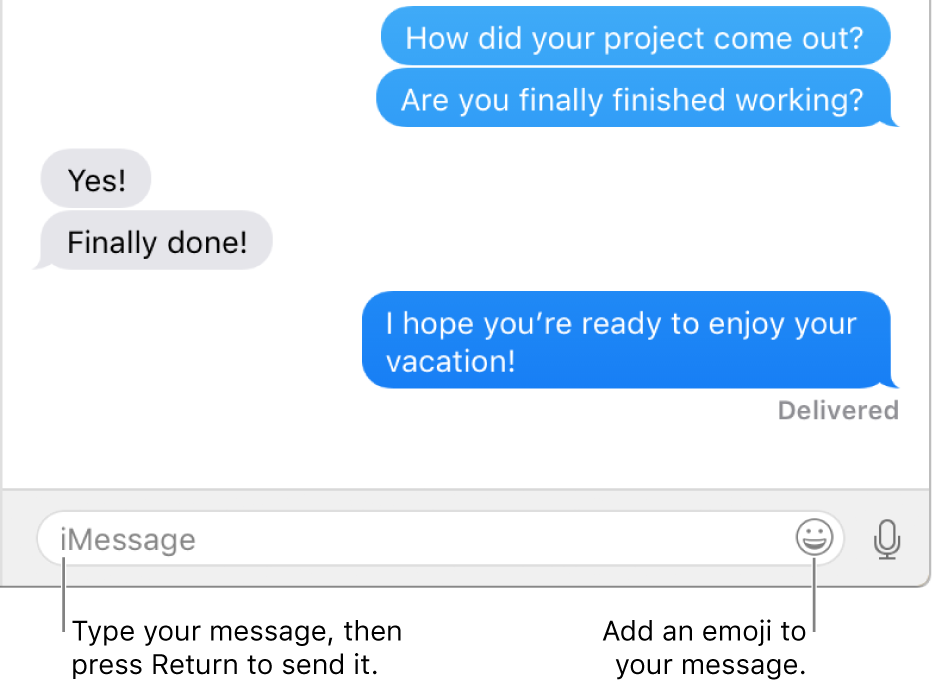The height and width of the screenshot is (686, 934).
Task: Click the empty transcript area below Delivered
Action: (x=465, y=456)
